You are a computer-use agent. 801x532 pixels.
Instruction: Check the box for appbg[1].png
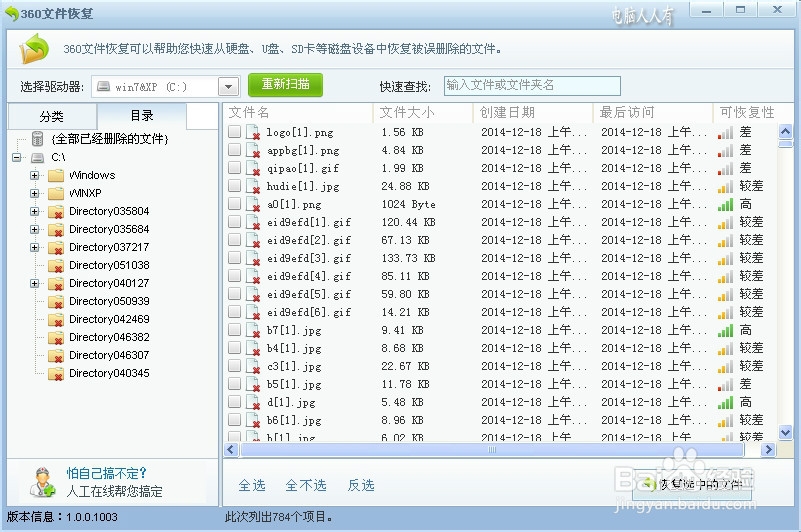tap(234, 150)
